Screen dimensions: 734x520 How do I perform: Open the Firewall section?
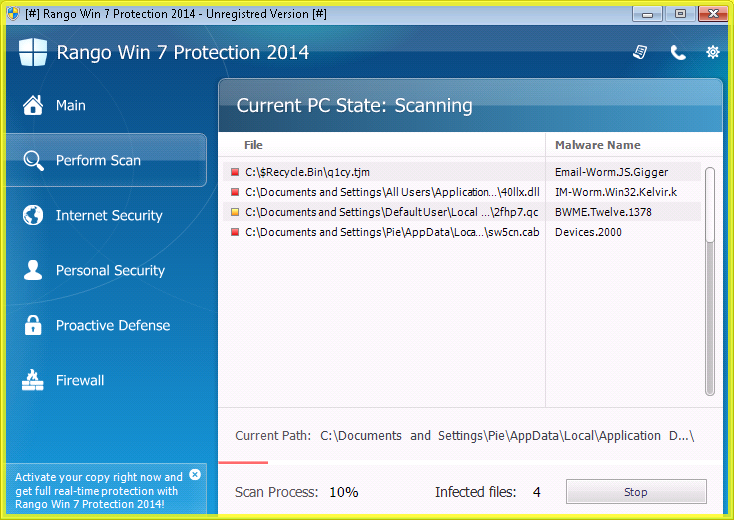pos(106,380)
